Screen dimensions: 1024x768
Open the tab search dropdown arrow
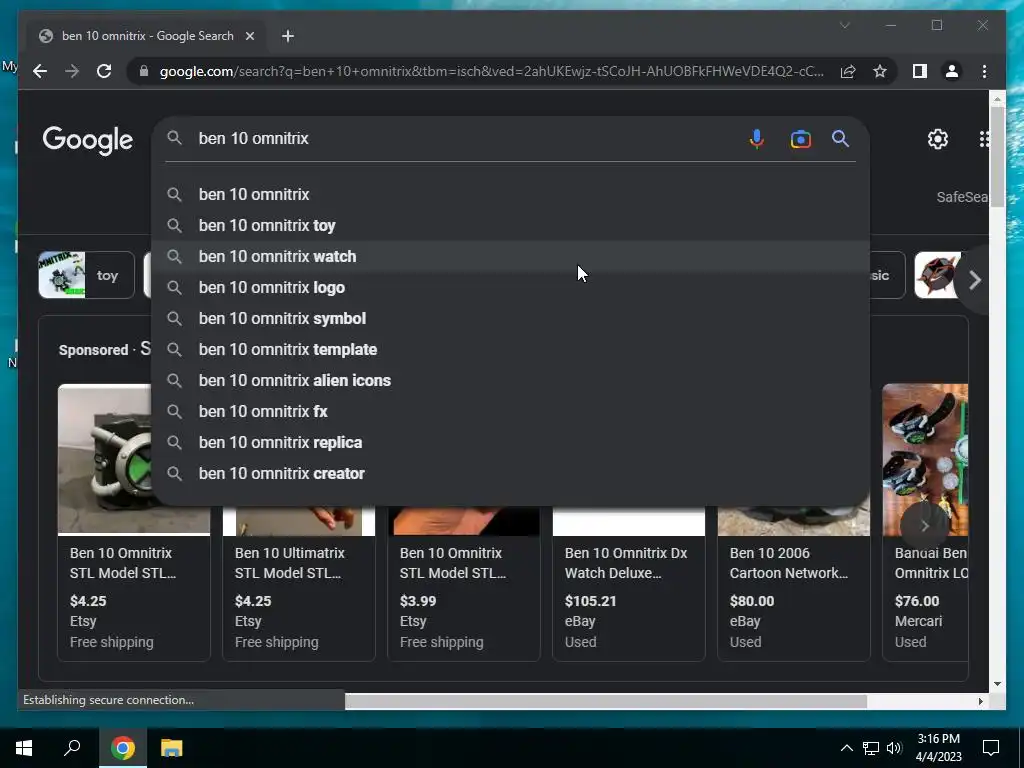844,25
